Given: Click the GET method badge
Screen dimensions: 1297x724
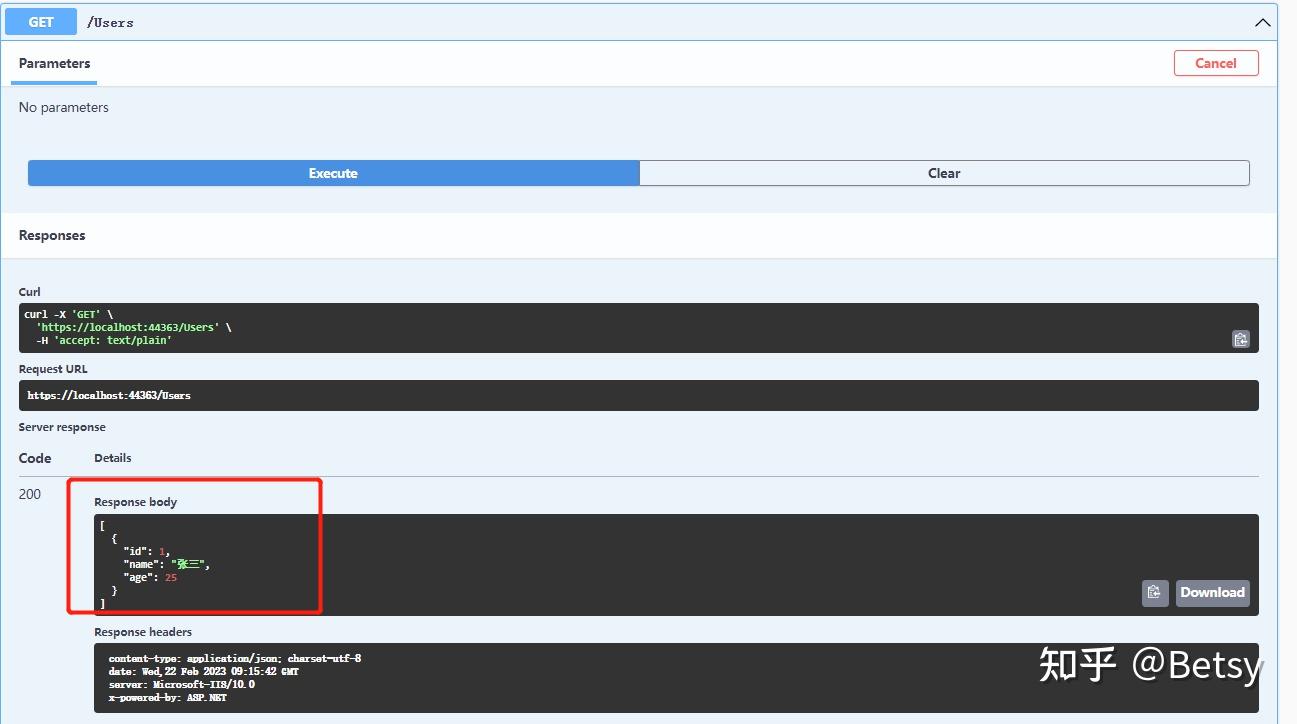Looking at the screenshot, I should point(41,22).
